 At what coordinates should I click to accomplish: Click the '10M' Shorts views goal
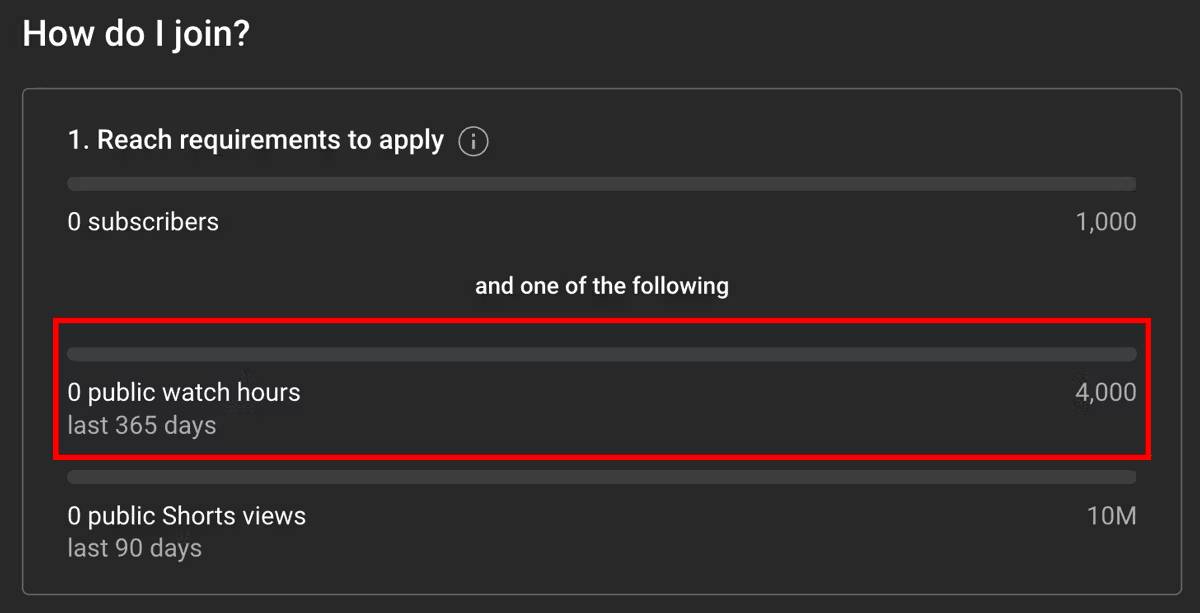pos(1113,516)
